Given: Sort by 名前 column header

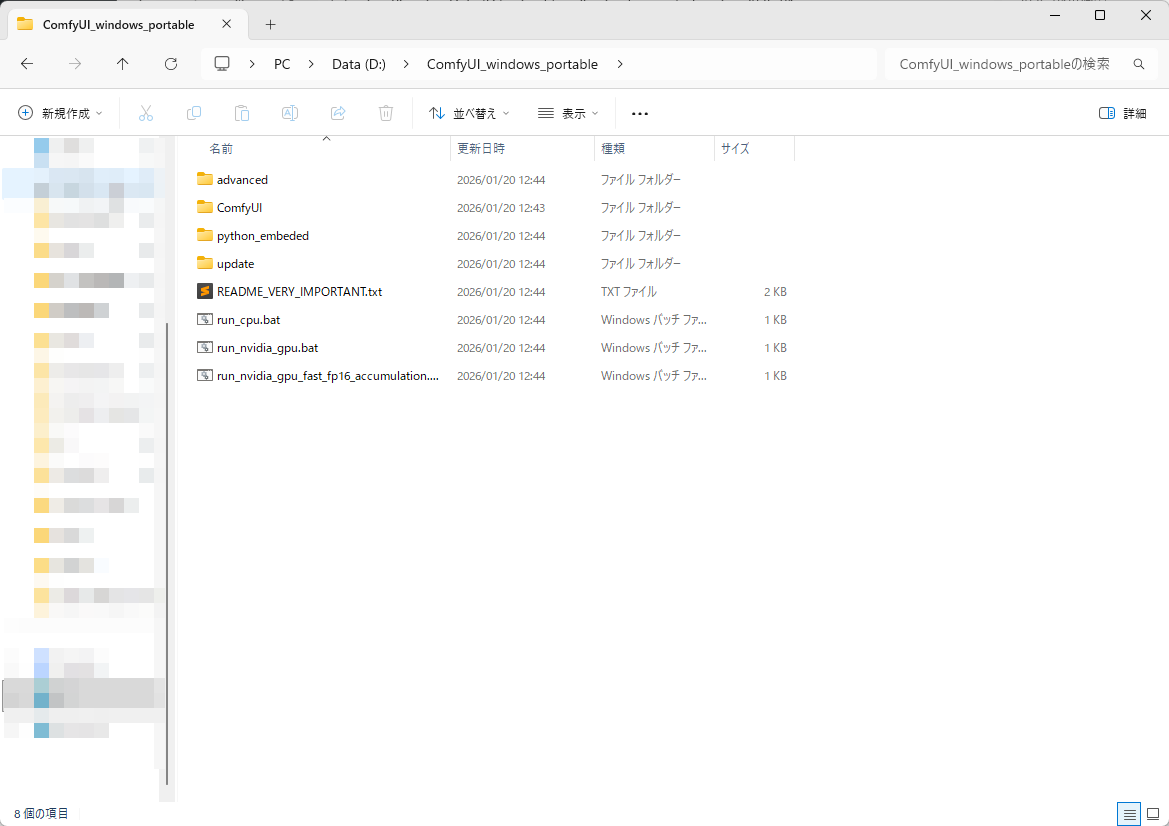Looking at the screenshot, I should point(221,148).
